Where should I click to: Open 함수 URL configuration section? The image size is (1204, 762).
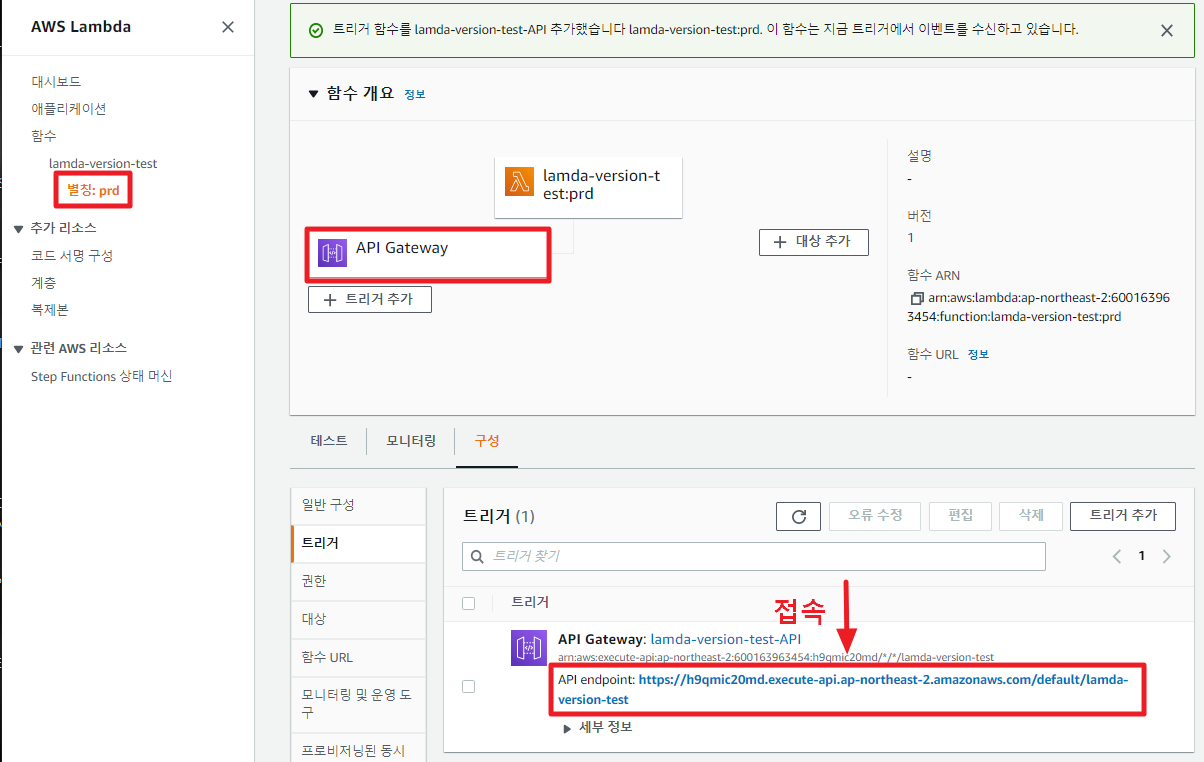point(358,657)
